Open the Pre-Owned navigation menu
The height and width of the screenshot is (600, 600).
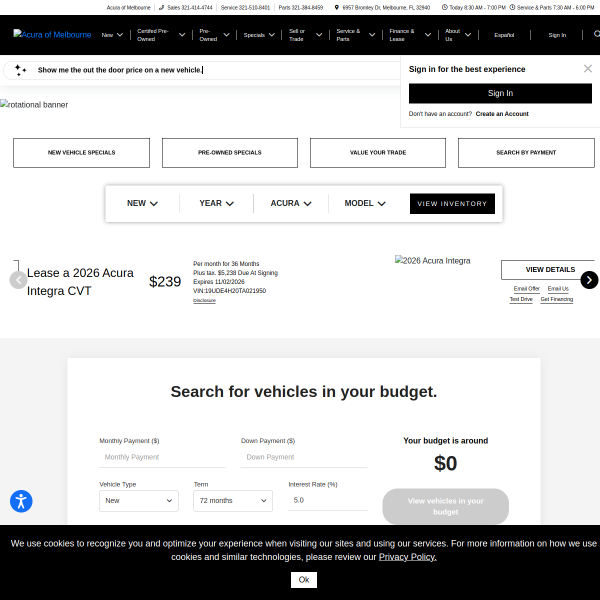coord(214,35)
